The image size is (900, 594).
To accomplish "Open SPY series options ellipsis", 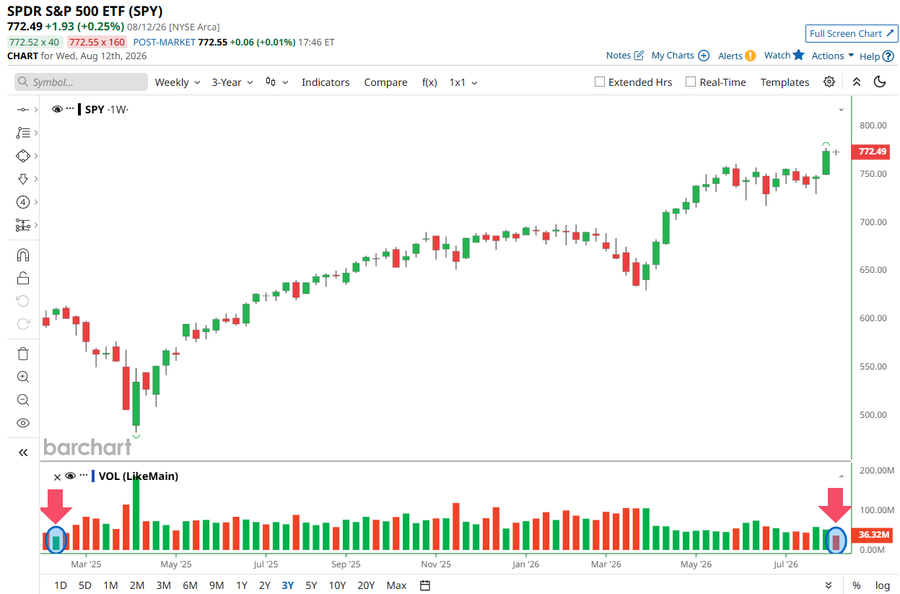I will 70,108.
